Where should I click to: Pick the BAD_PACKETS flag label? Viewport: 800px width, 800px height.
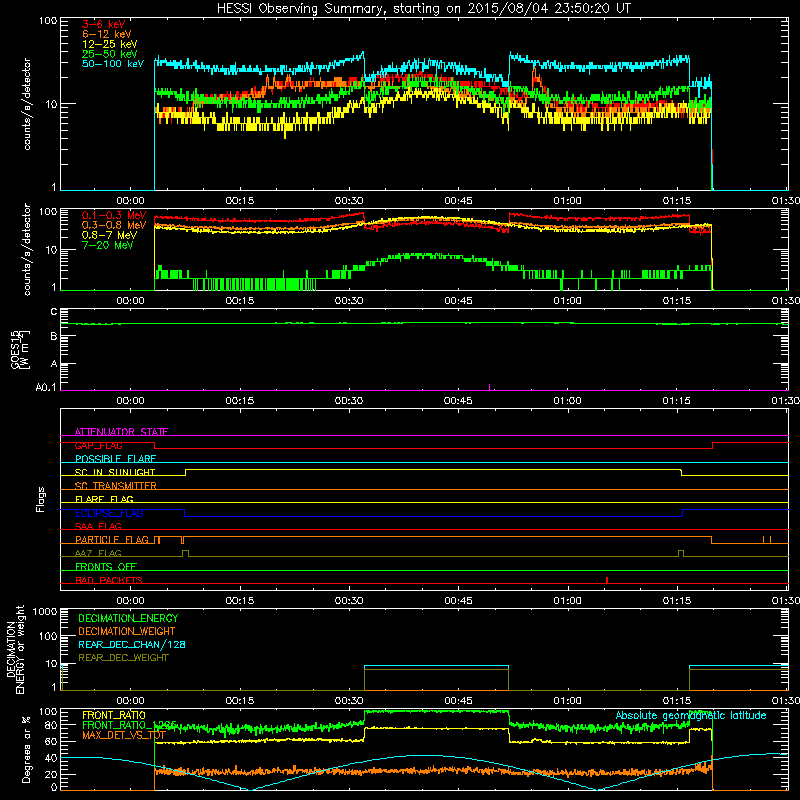tap(109, 580)
